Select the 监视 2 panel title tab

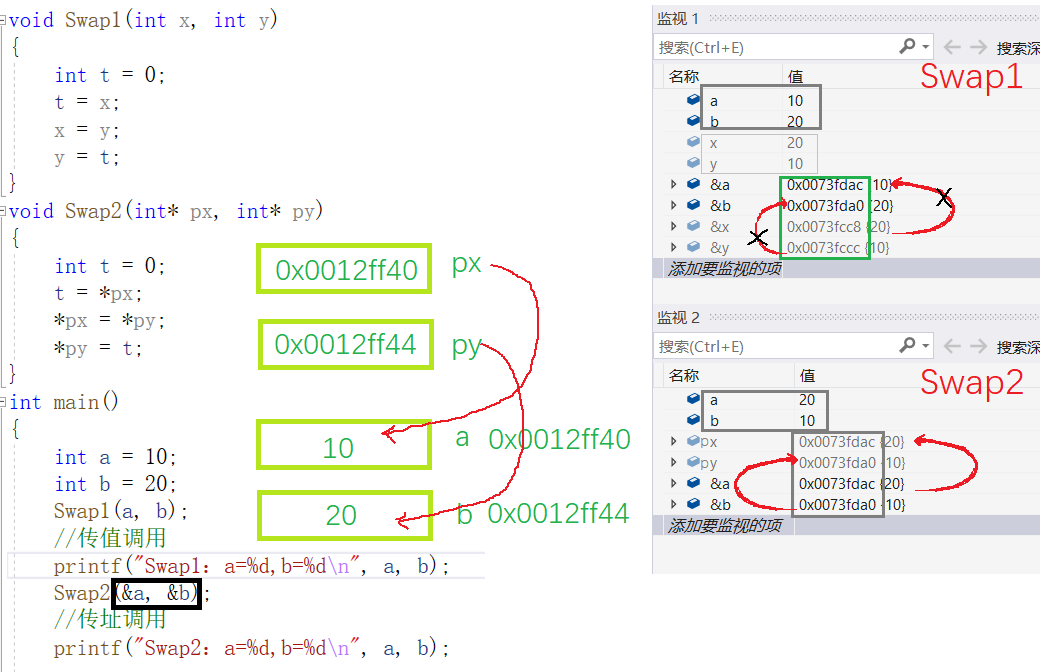pyautogui.click(x=678, y=318)
